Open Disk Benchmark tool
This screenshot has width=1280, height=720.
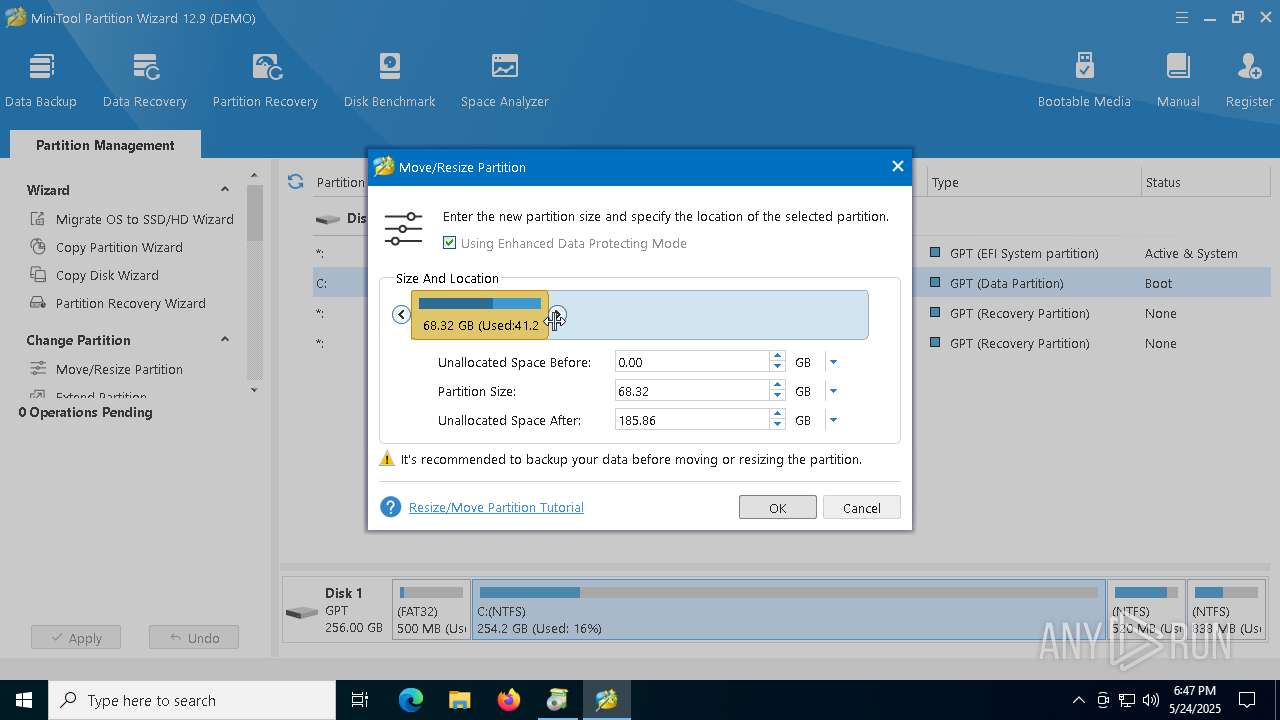click(x=390, y=80)
